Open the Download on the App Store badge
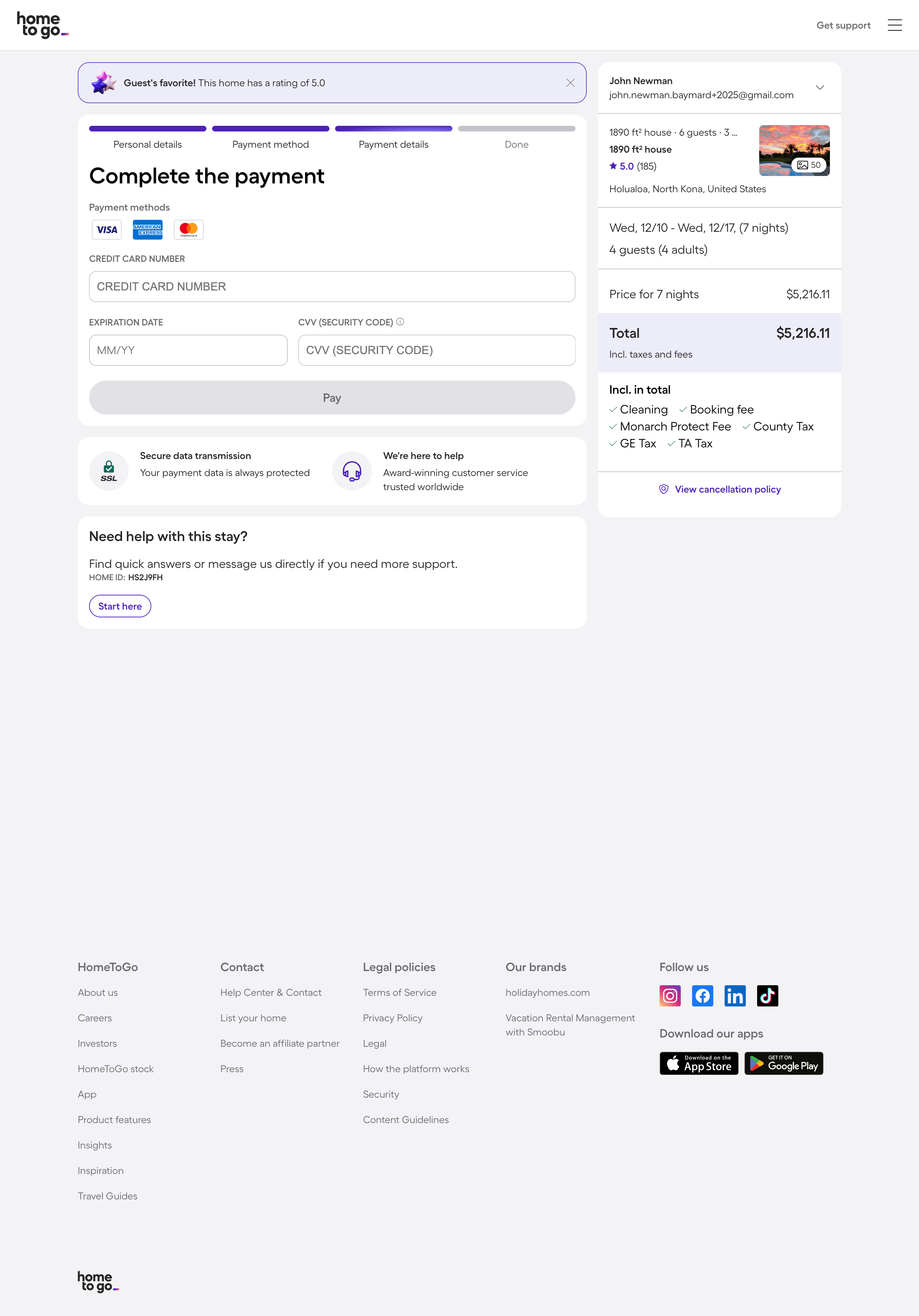919x1316 pixels. pyautogui.click(x=698, y=1063)
